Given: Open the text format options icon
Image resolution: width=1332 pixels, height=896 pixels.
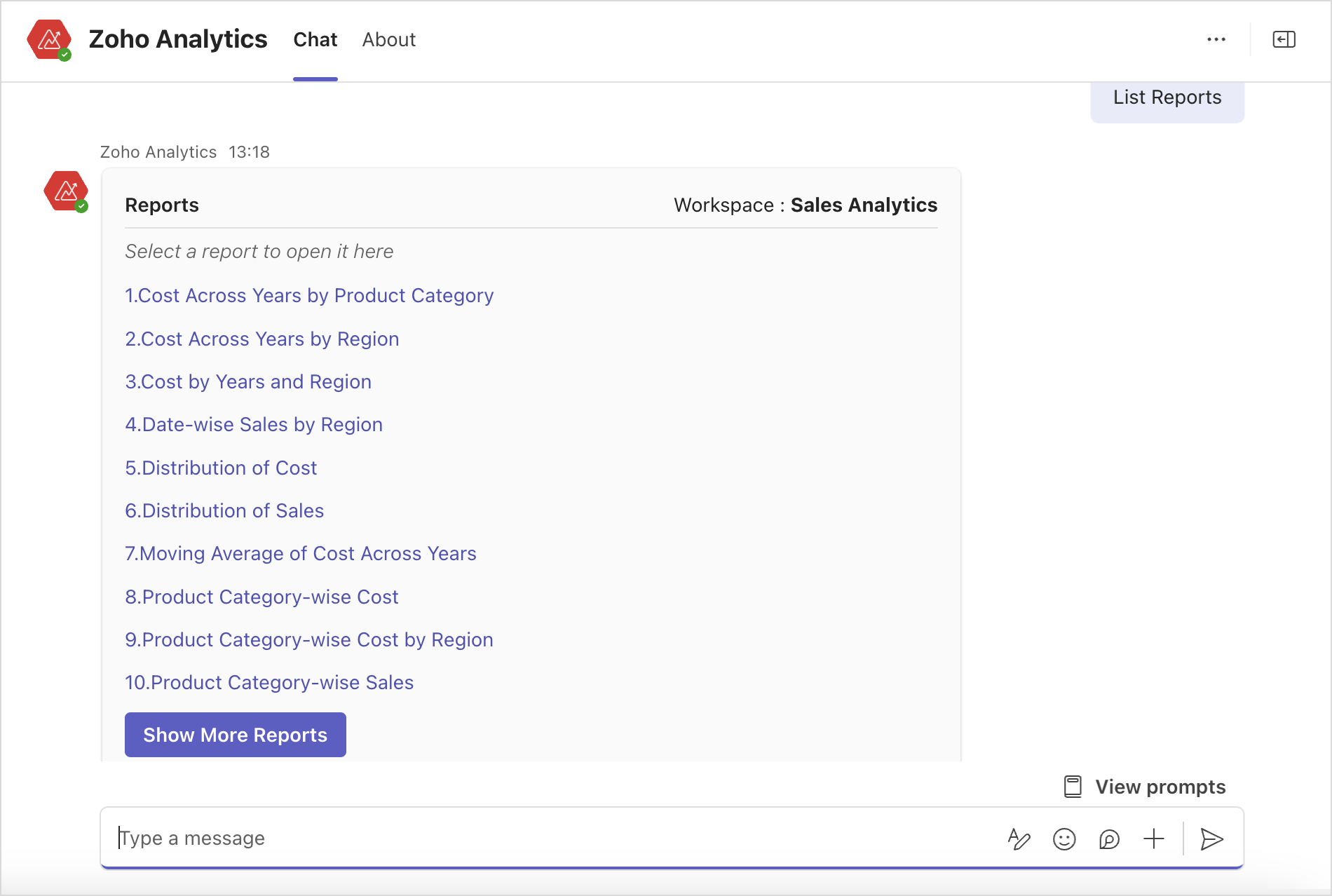Looking at the screenshot, I should point(1019,839).
